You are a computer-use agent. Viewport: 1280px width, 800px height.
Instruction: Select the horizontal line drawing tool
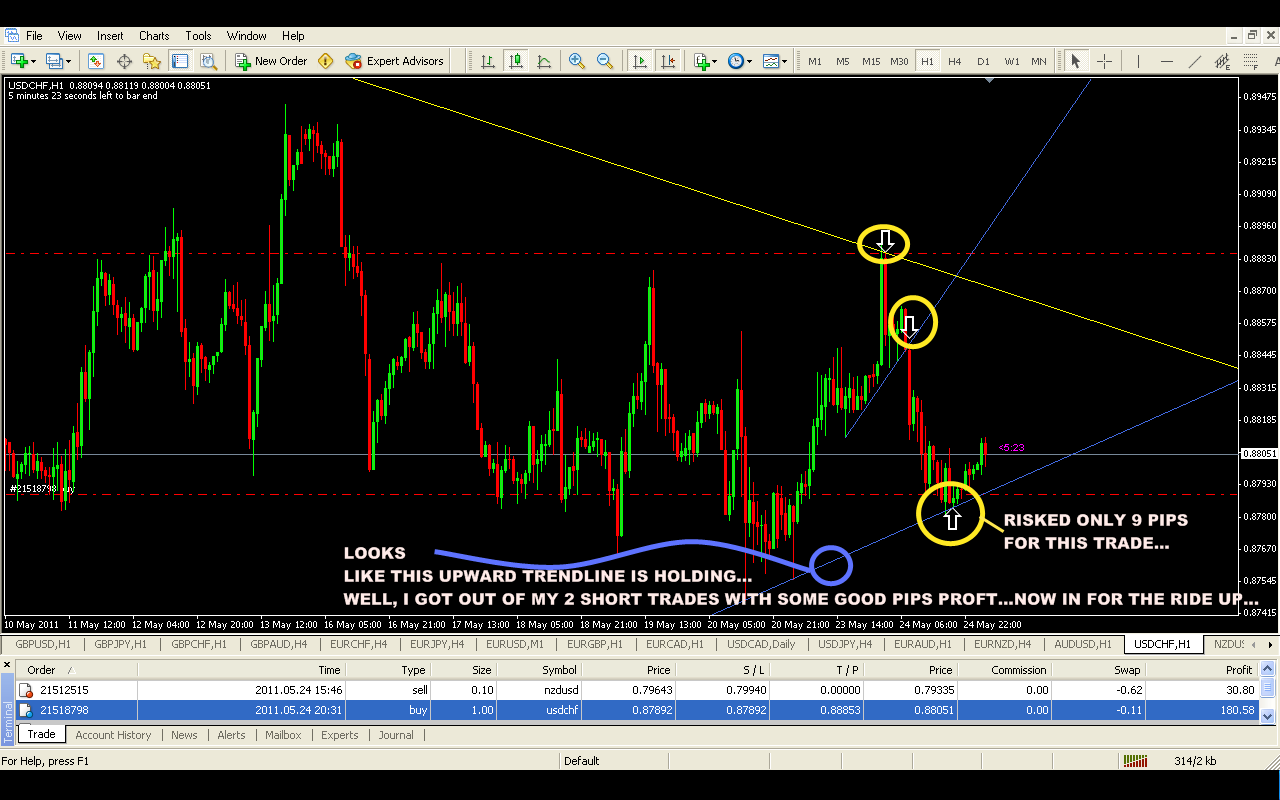click(x=1165, y=61)
